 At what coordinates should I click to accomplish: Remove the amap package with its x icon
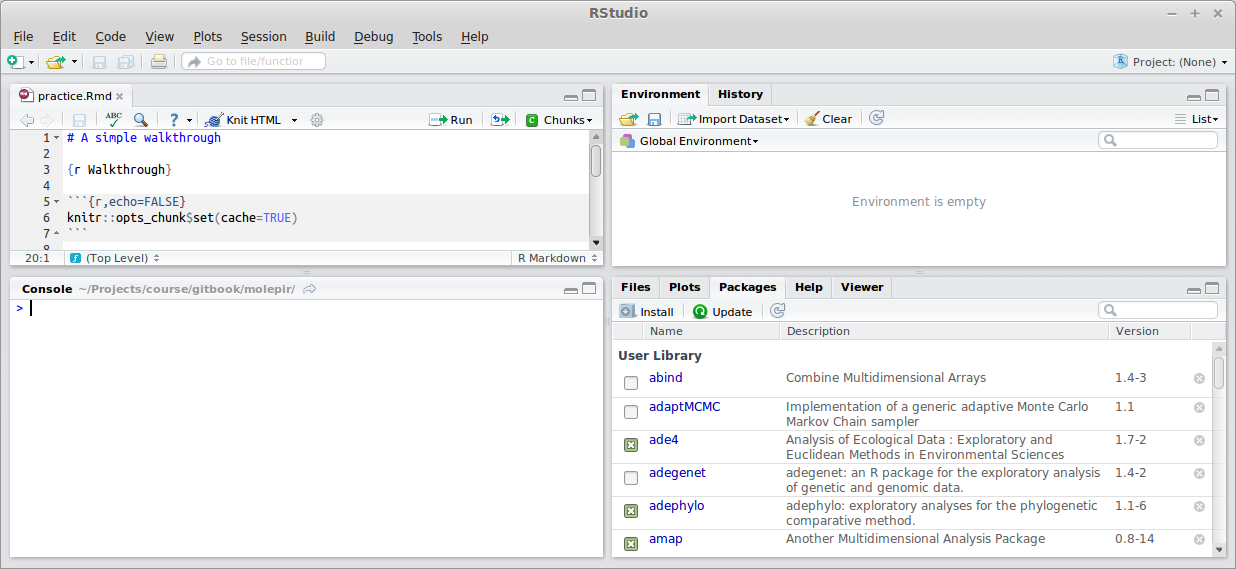(1199, 539)
